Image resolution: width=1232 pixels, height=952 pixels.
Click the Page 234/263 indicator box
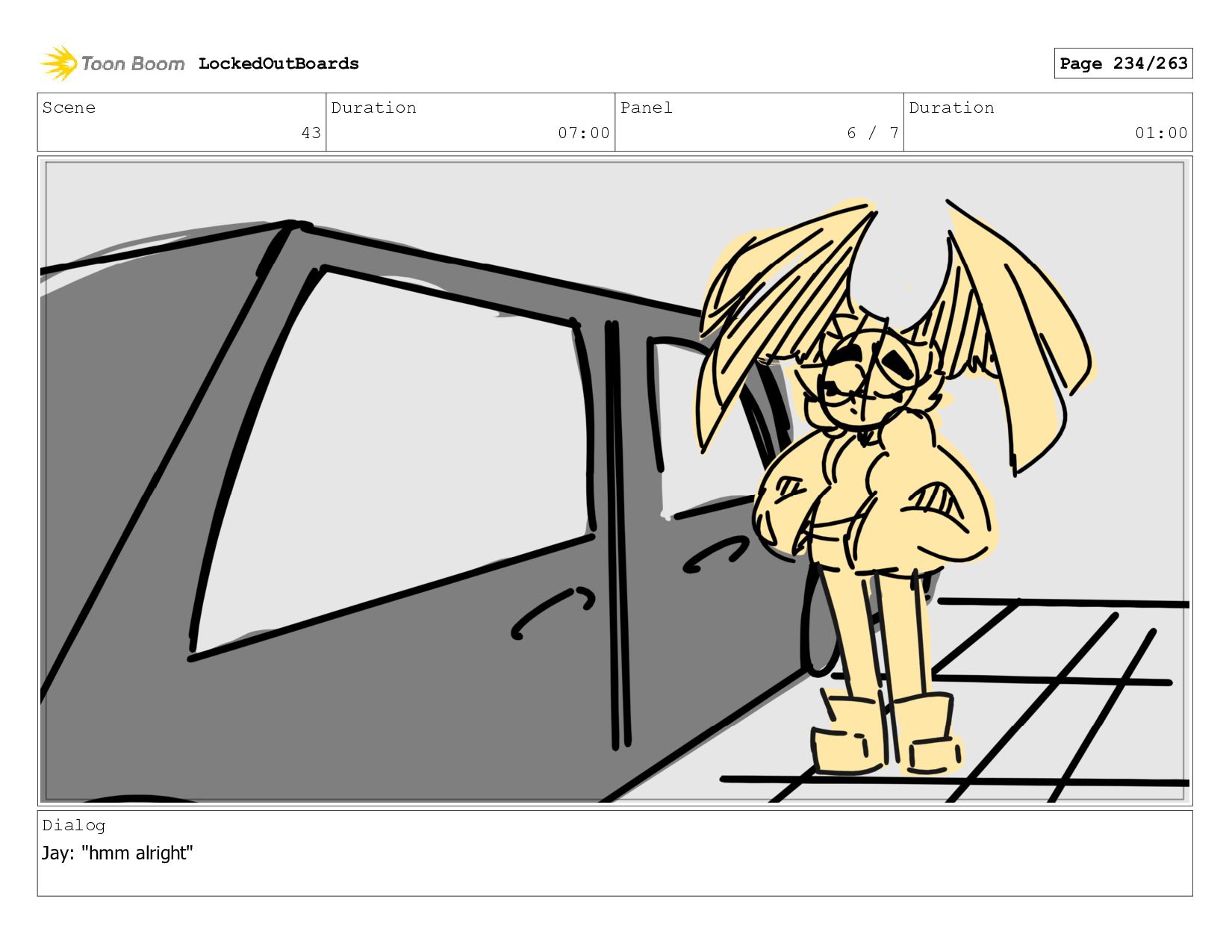click(1123, 63)
